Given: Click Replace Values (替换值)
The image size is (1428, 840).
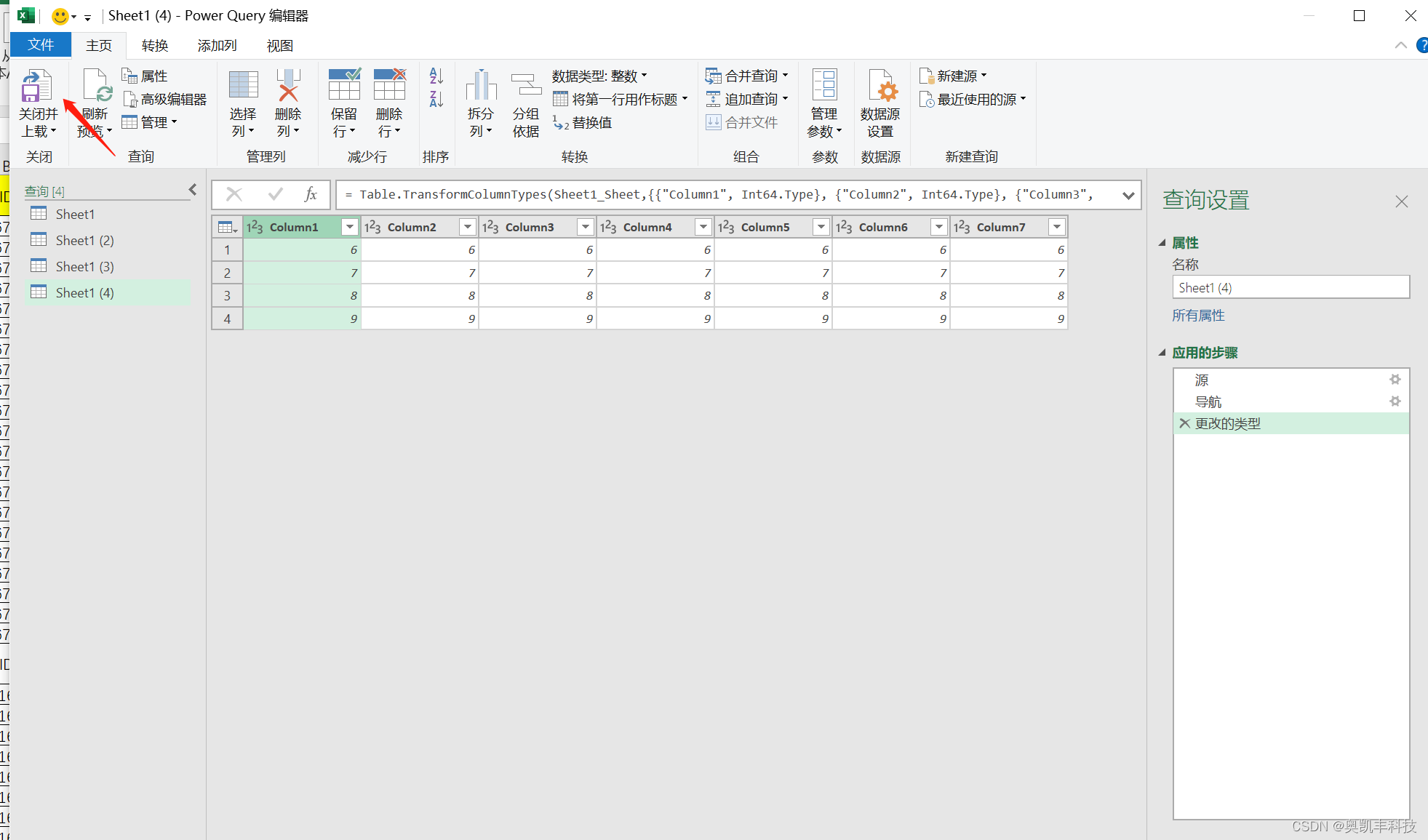Looking at the screenshot, I should coord(583,122).
